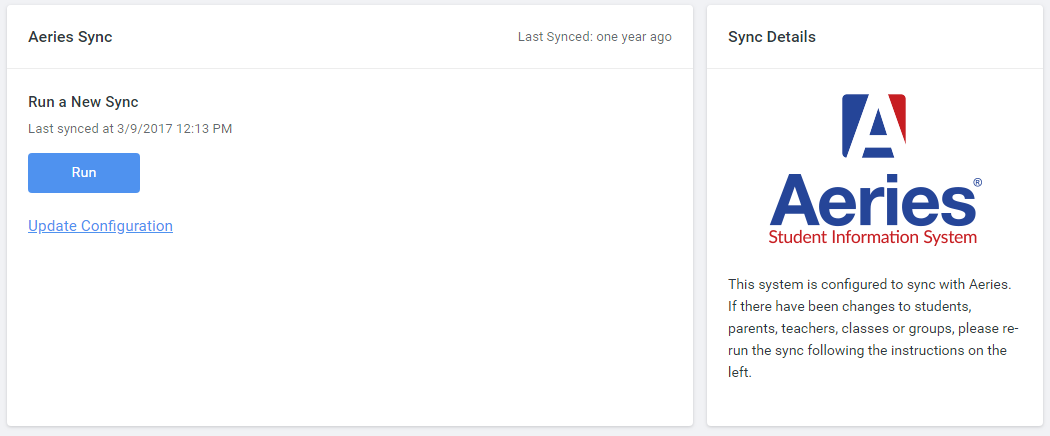Click 'This system is configured to sync' line

coord(870,284)
